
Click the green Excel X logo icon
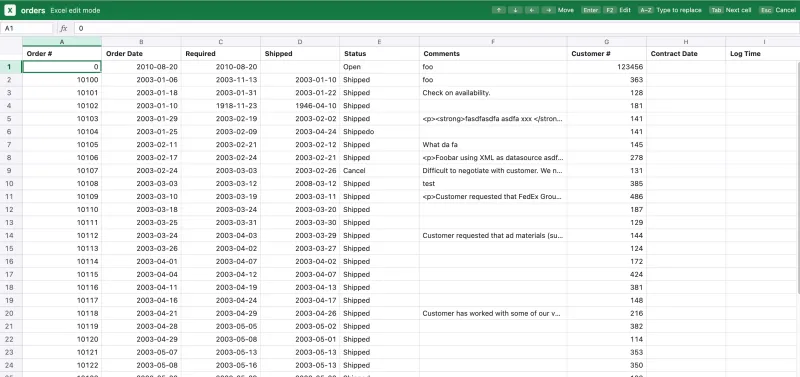10,10
